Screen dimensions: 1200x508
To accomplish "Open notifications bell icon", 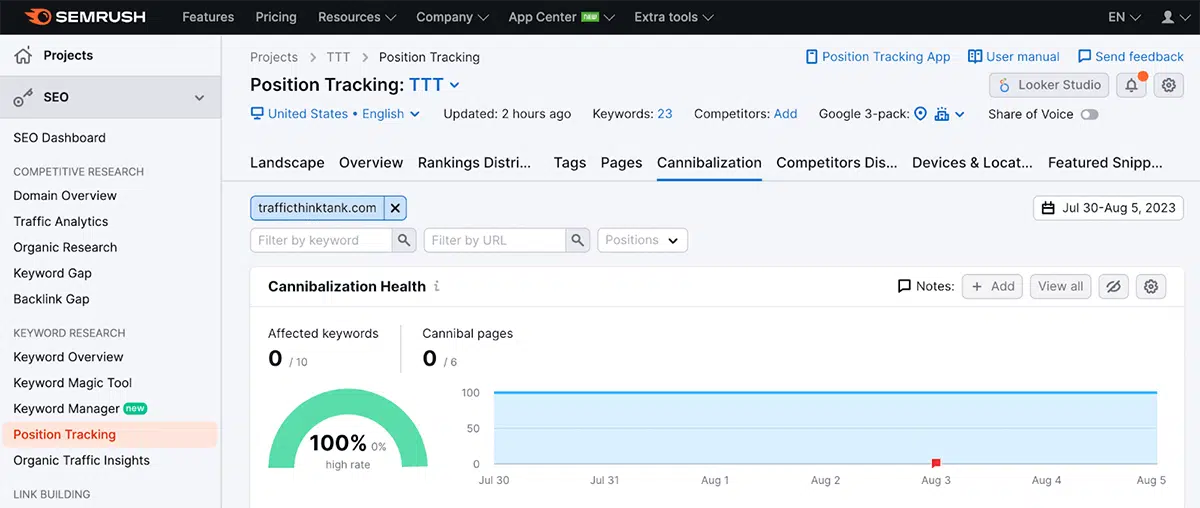I will [x=1132, y=85].
